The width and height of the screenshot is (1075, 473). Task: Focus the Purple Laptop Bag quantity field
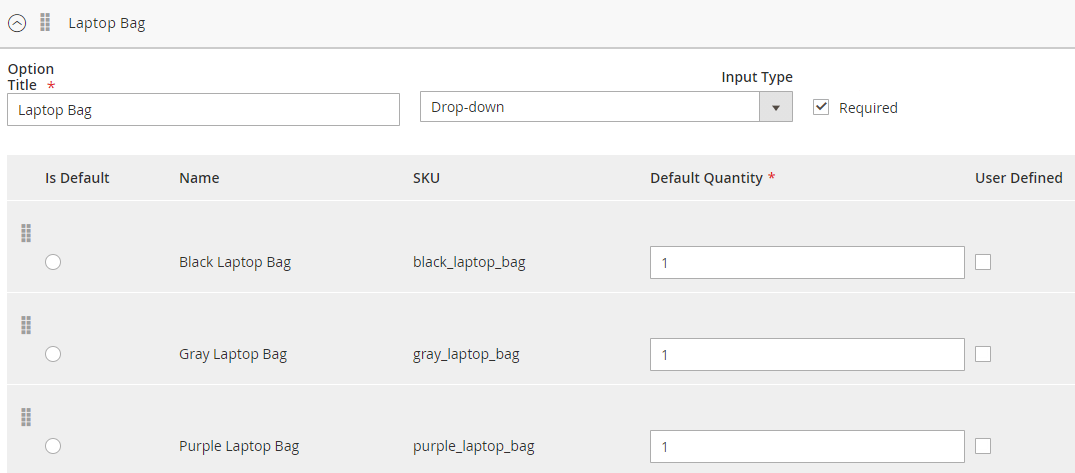tap(807, 447)
